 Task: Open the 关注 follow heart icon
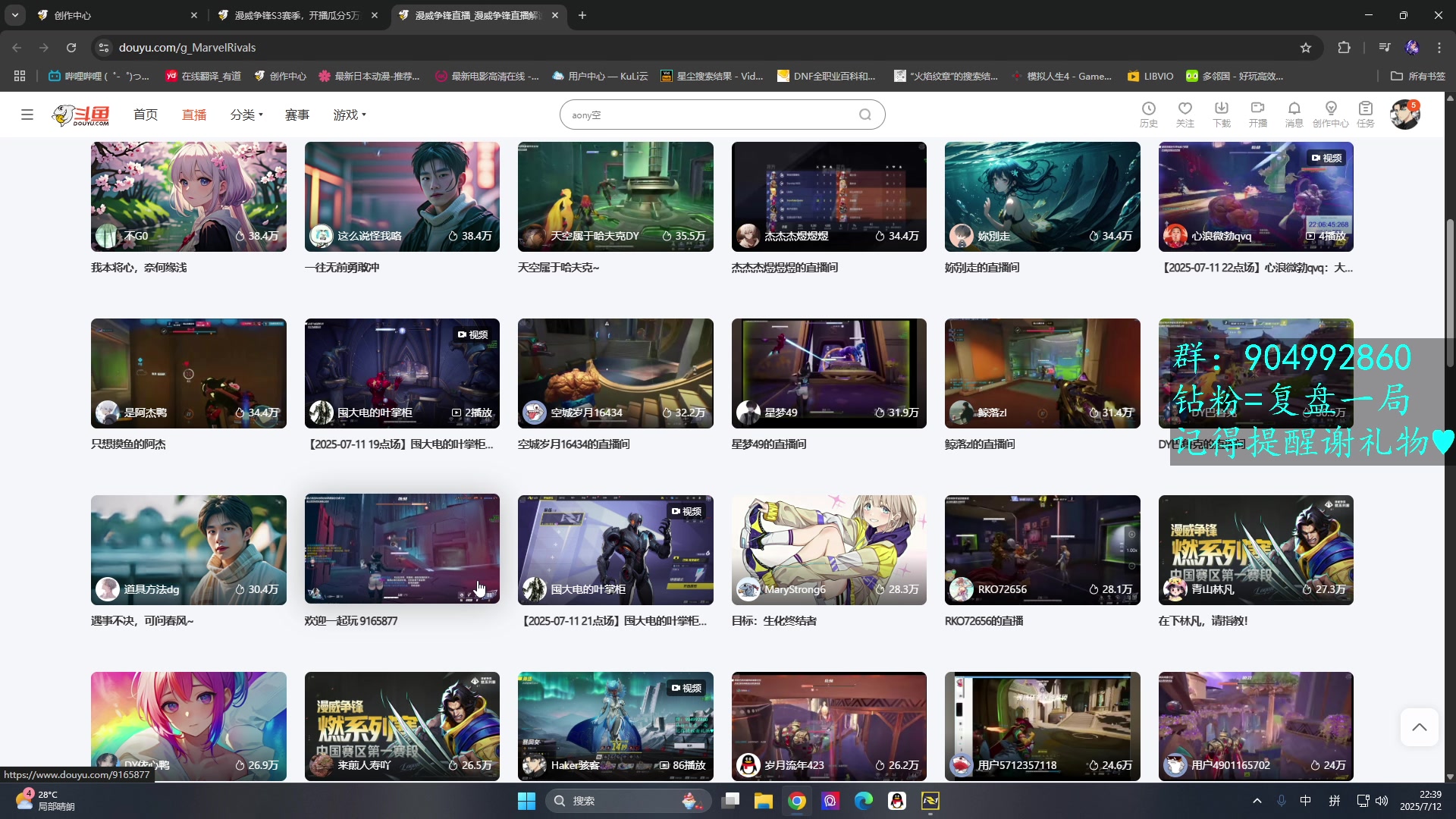click(x=1185, y=115)
